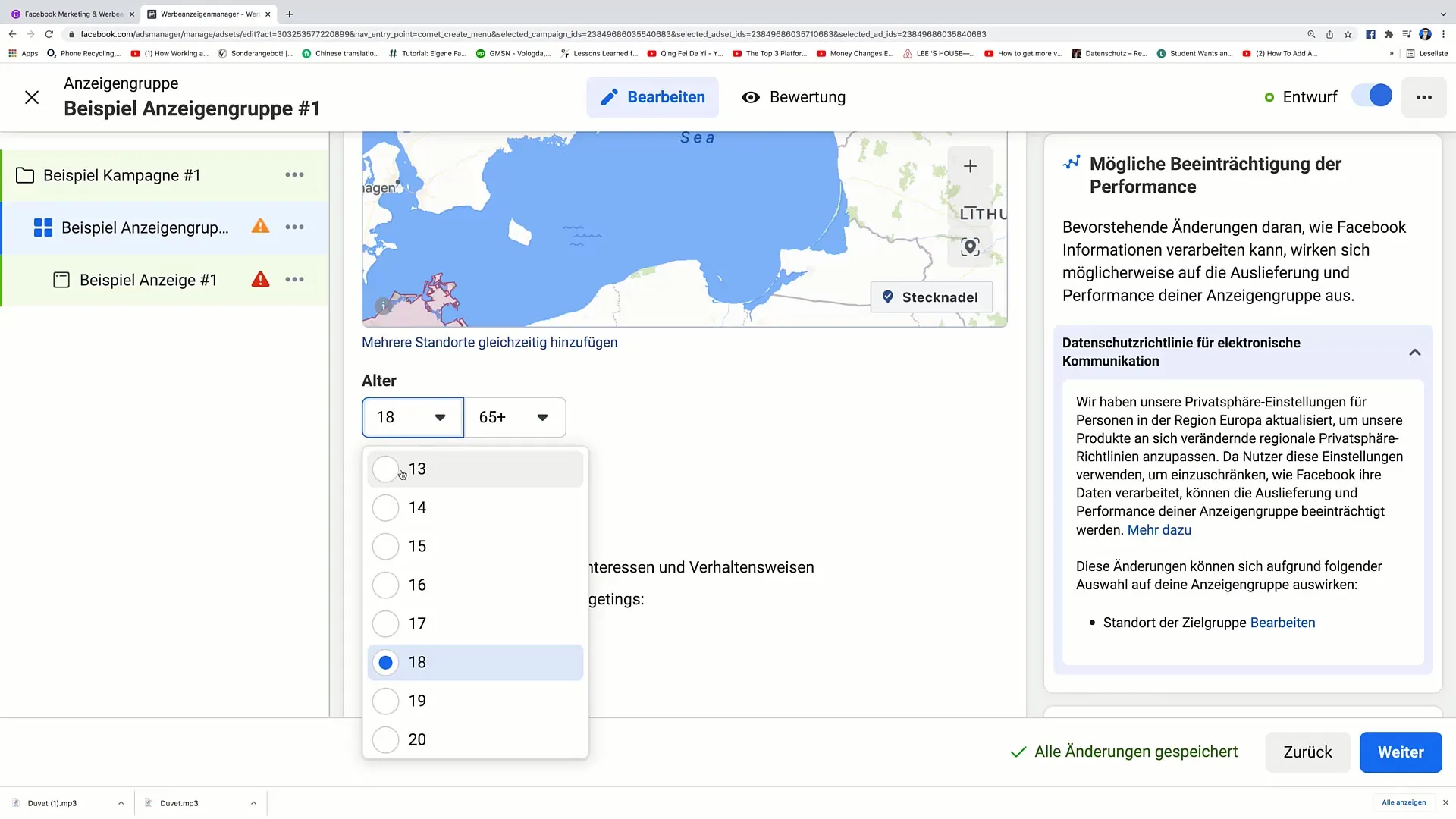The height and width of the screenshot is (819, 1456).
Task: Select radio button for age 13
Action: coord(385,468)
